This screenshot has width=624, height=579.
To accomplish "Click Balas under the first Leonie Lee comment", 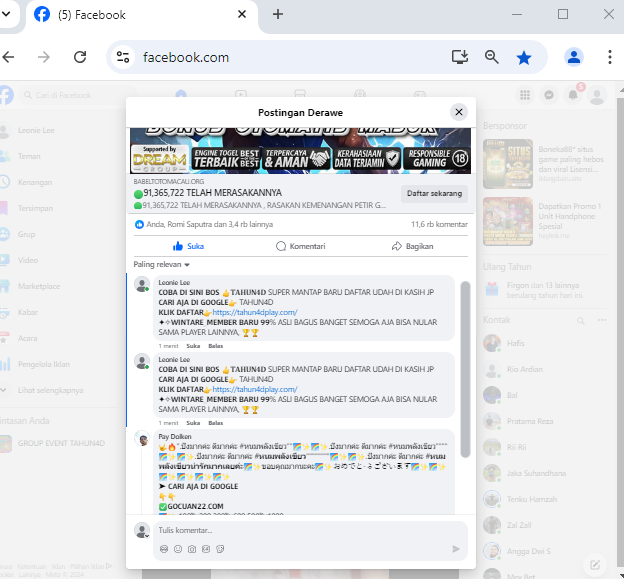I will click(216, 346).
